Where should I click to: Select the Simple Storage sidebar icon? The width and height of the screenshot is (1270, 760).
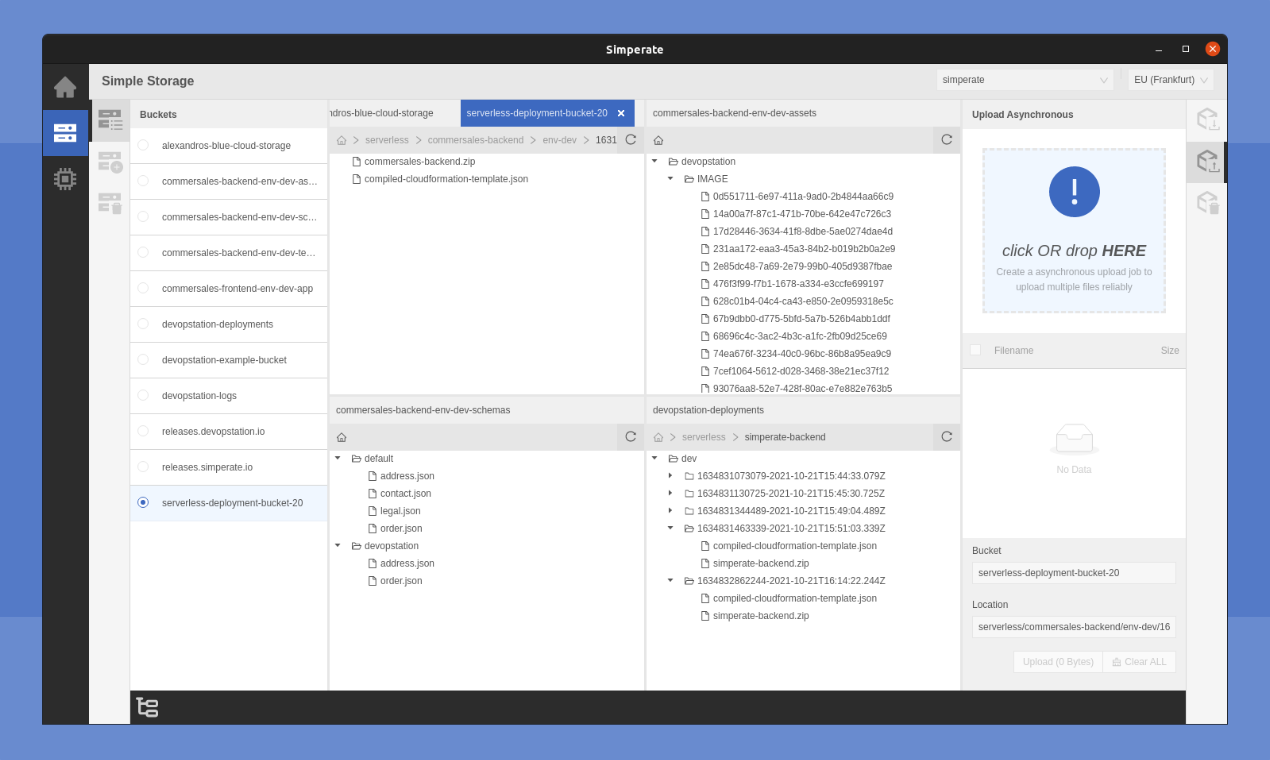pos(65,132)
